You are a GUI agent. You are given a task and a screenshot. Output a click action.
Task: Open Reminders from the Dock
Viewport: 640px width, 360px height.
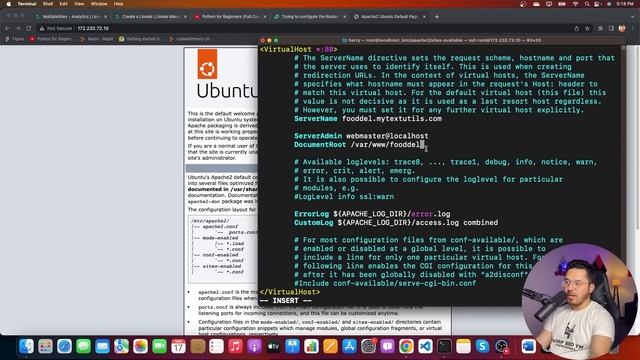(x=216, y=347)
